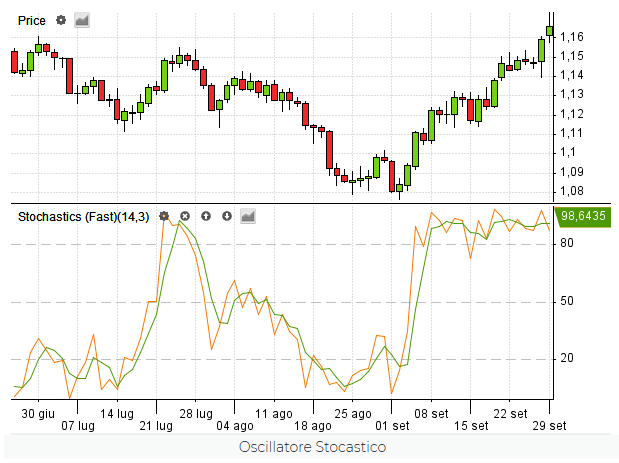Viewport: 619px width, 463px height.
Task: Select the Price panel title
Action: [32, 21]
